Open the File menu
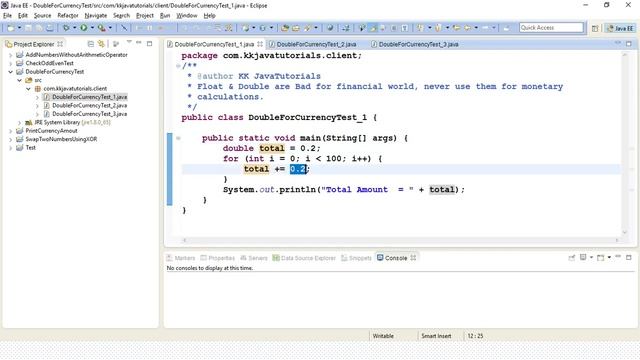The height and width of the screenshot is (360, 640). click(7, 16)
